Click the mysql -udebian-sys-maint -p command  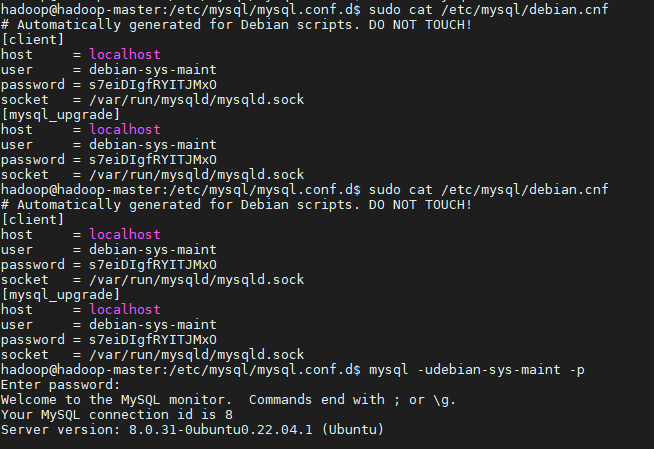pos(477,370)
